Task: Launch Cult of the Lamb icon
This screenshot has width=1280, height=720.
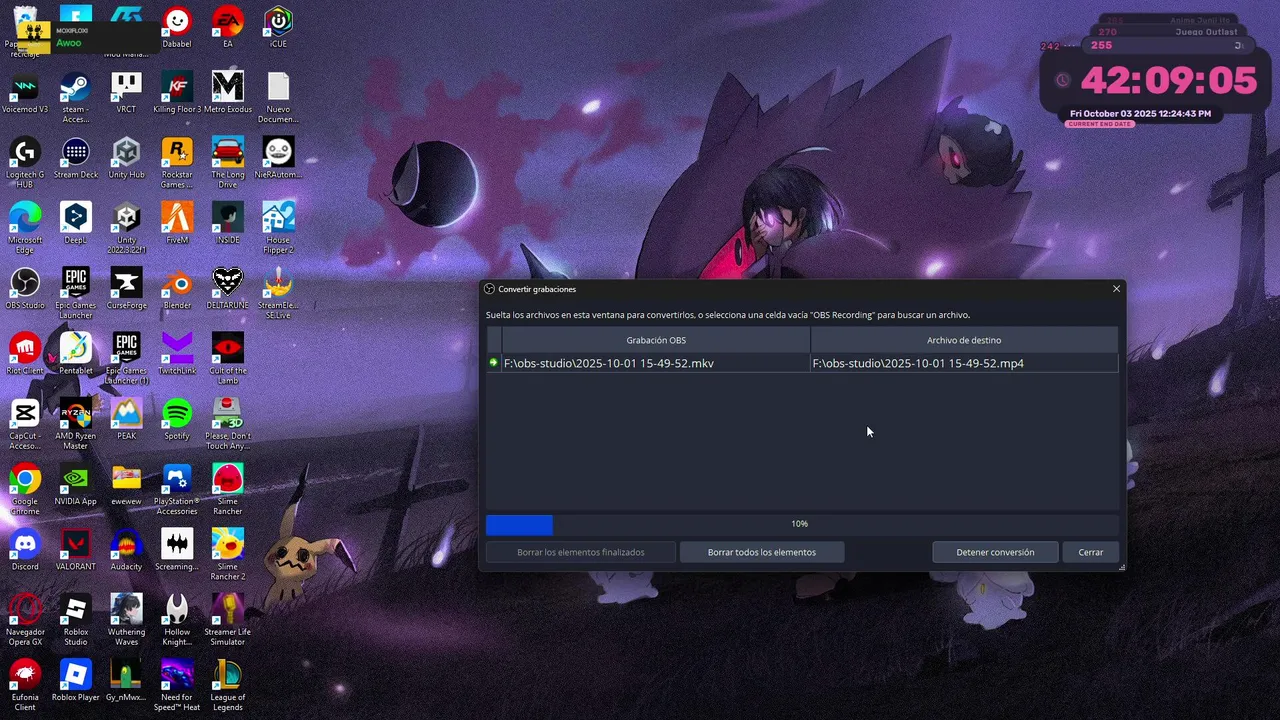Action: coord(228,358)
